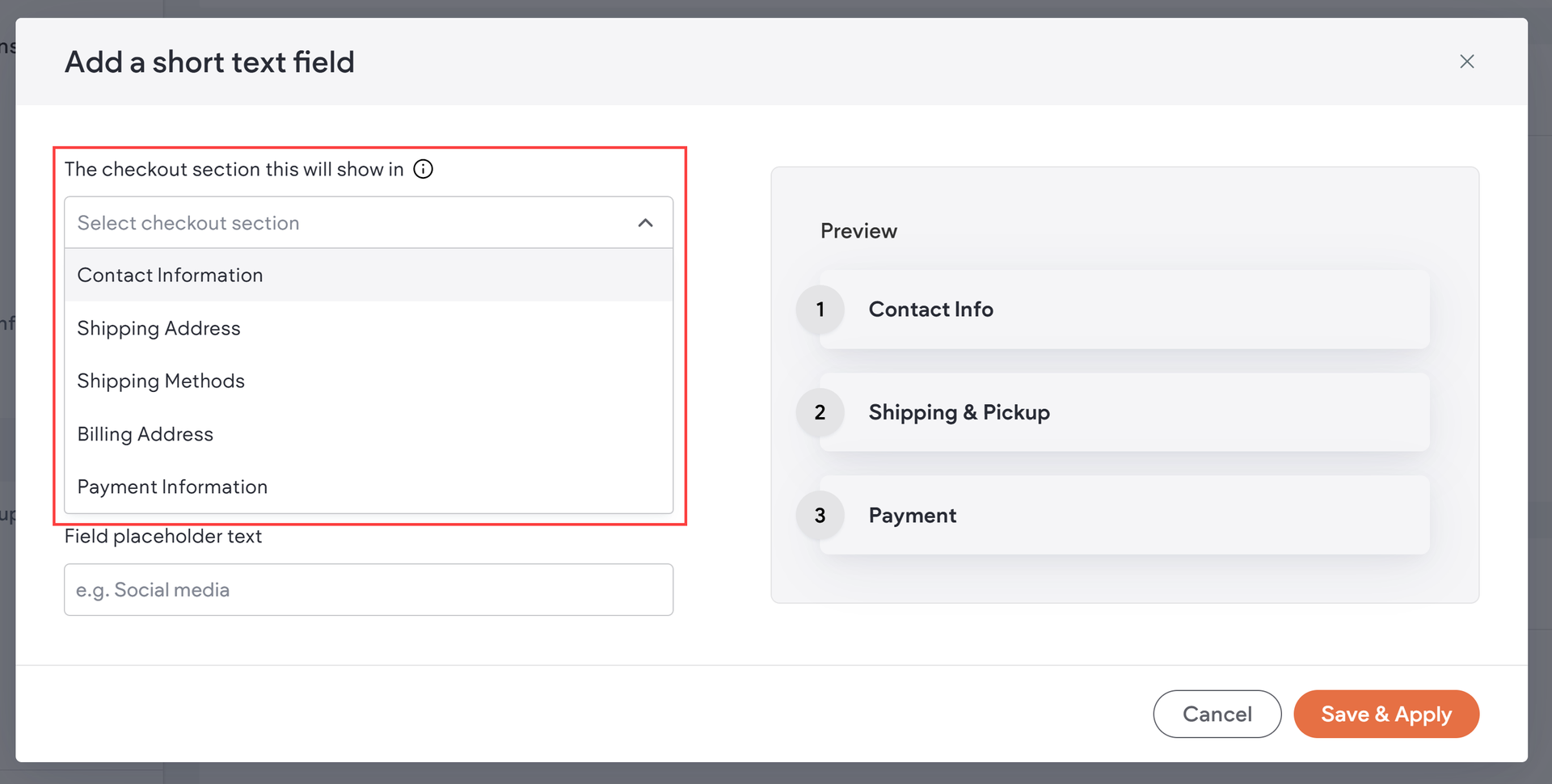Viewport: 1552px width, 784px height.
Task: Click step 1 number badge in preview
Action: tap(820, 310)
